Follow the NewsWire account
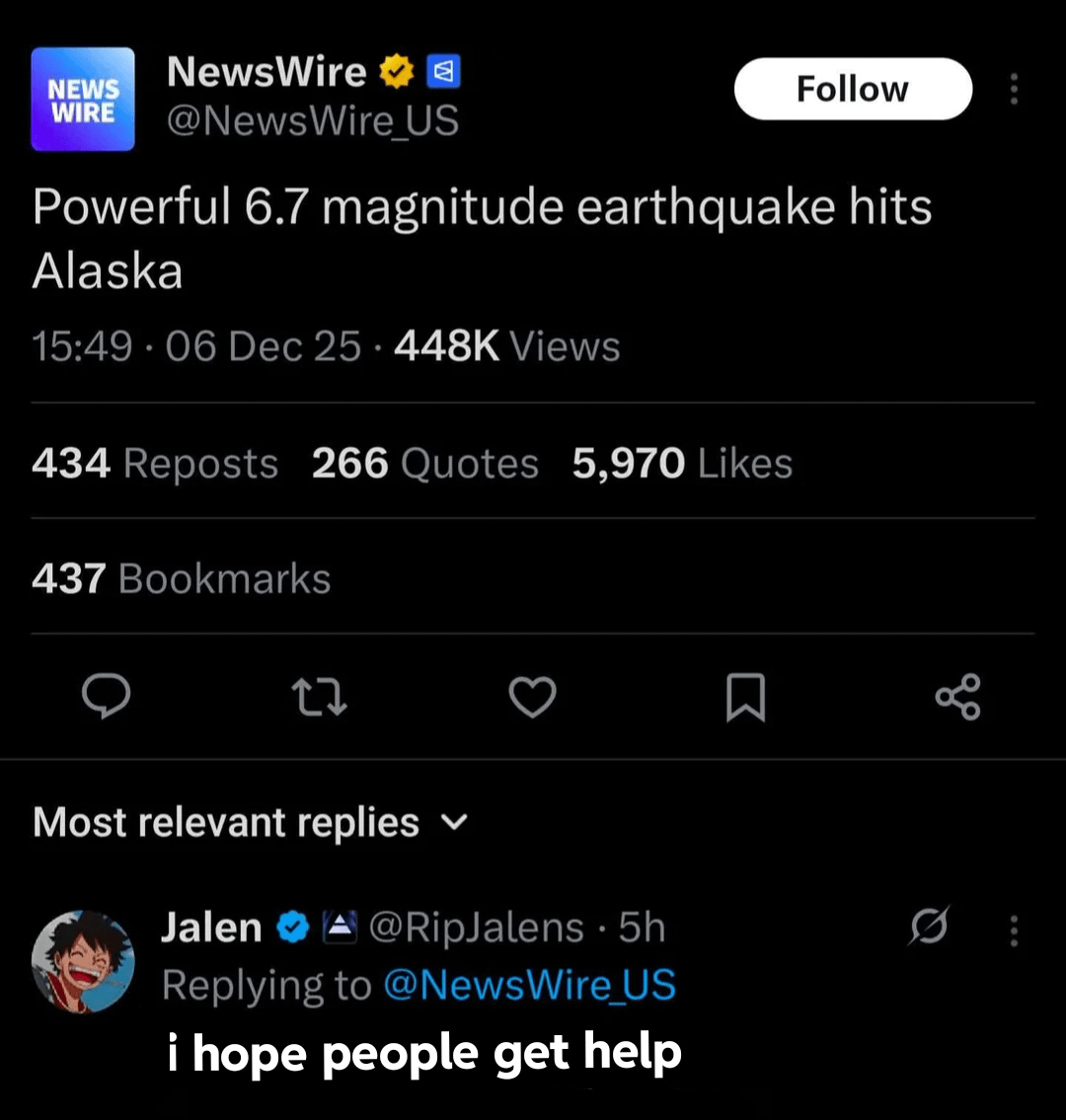The height and width of the screenshot is (1120, 1066). 853,89
